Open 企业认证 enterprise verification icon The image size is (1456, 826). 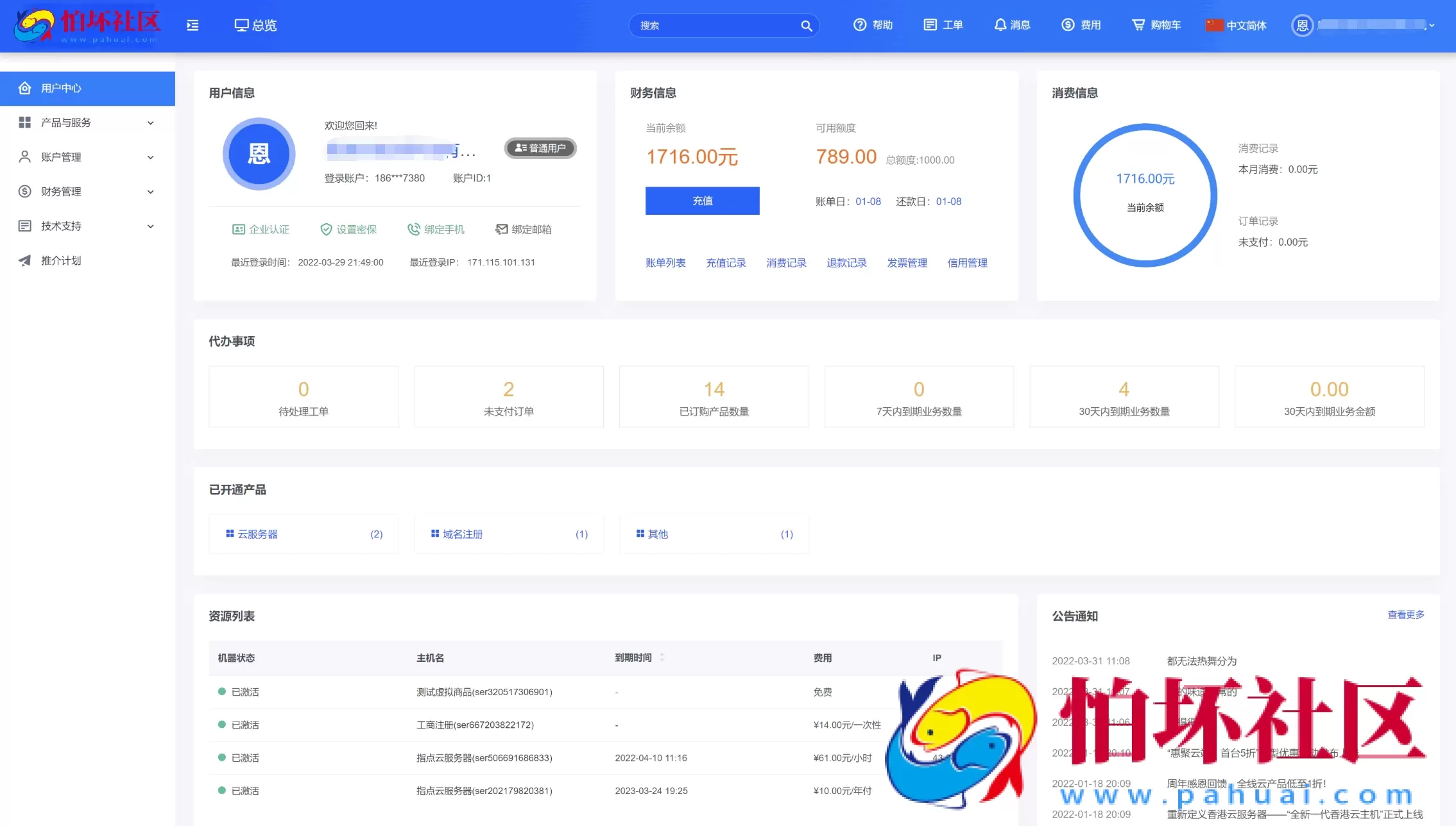pos(238,229)
